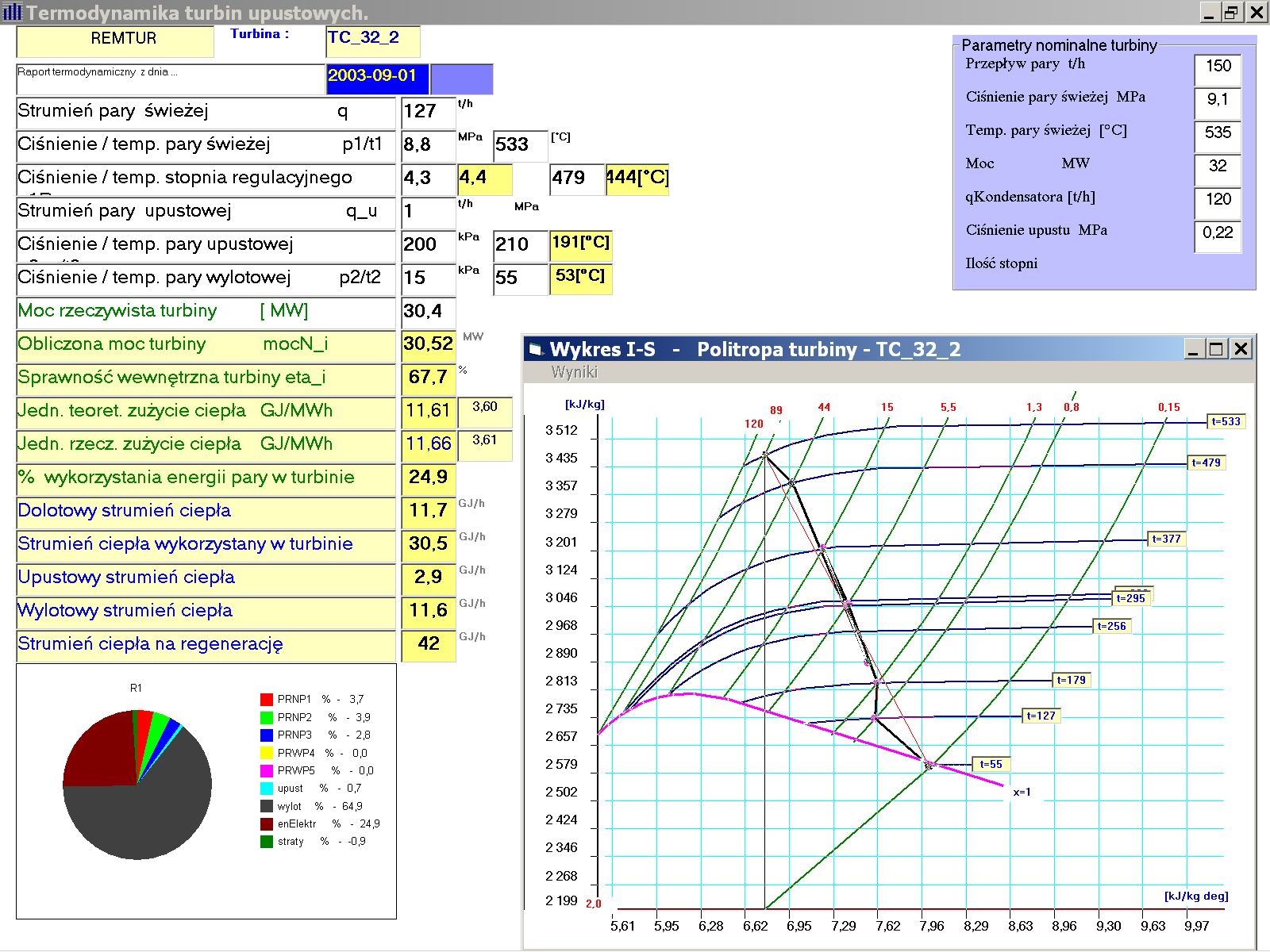Open the Wyniki menu

click(574, 372)
